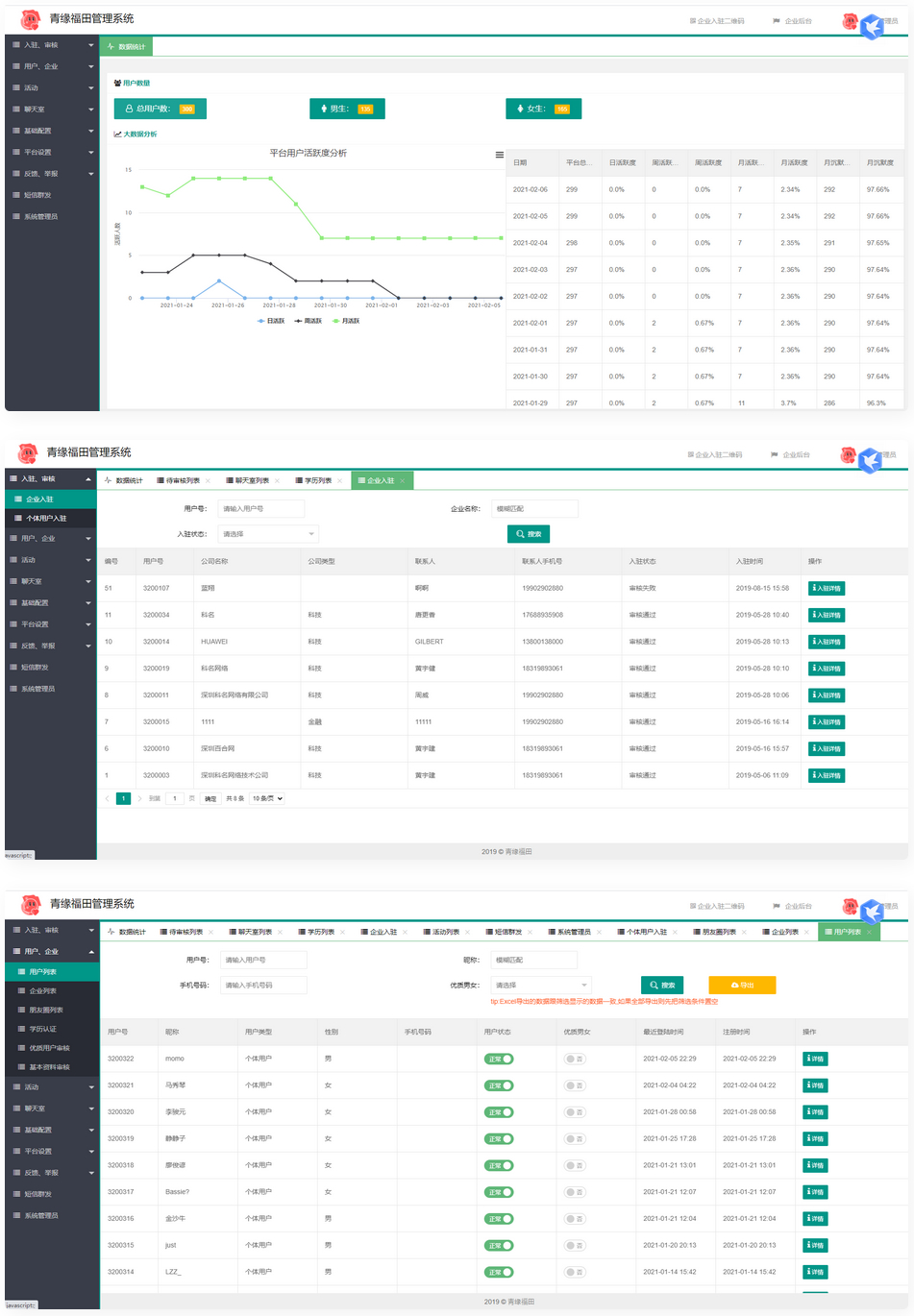View 入驻详情 for the HUAWEI company row
914x1316 pixels.
coord(827,642)
